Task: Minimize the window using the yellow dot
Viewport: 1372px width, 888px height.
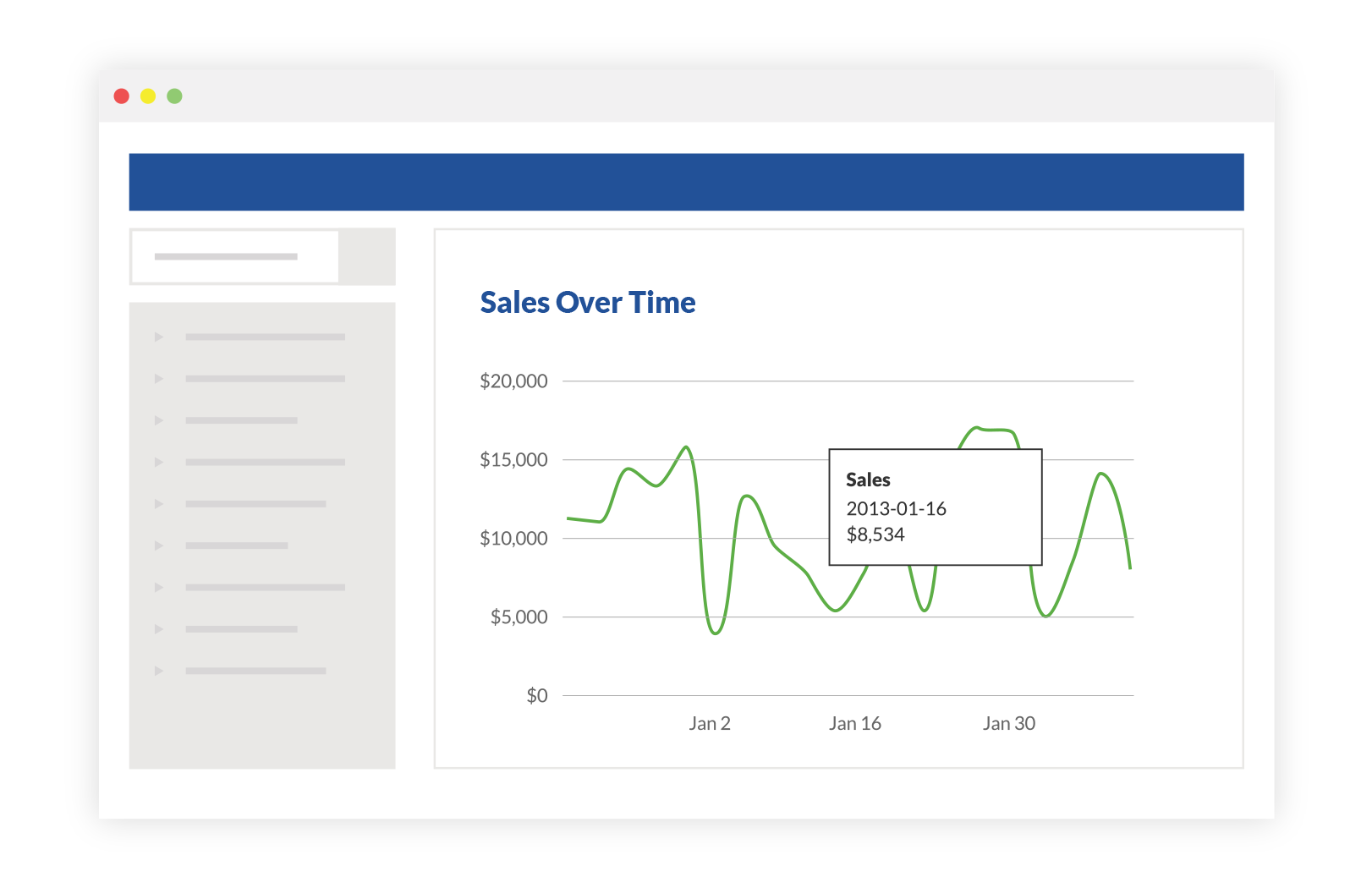Action: pos(148,96)
